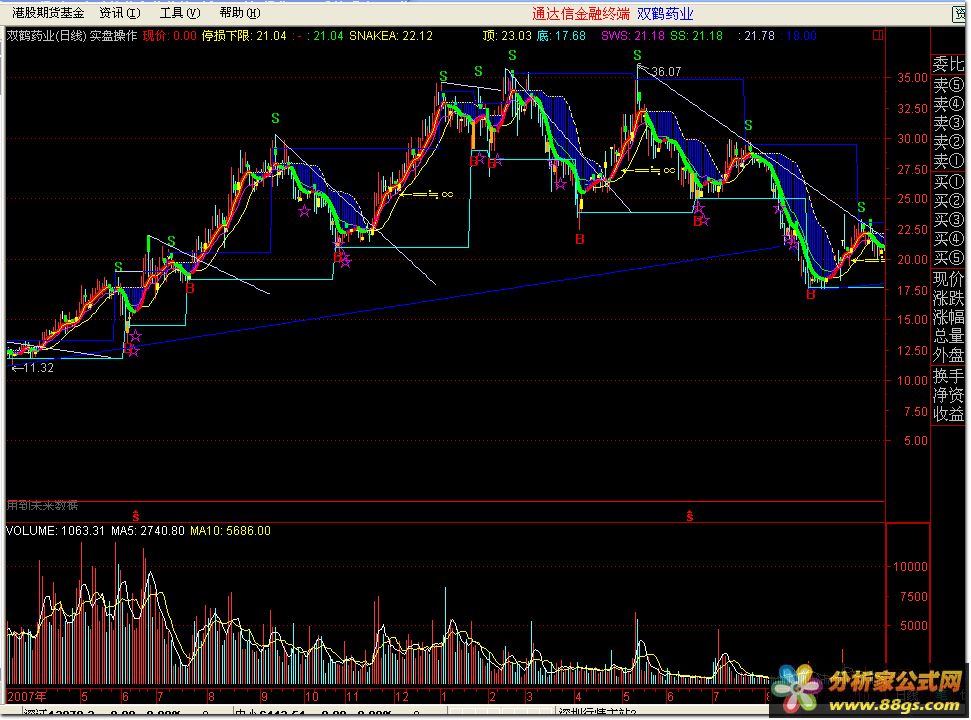This screenshot has height=720, width=971.
Task: Click the blue 双鹤药业 title label
Action: coord(665,14)
